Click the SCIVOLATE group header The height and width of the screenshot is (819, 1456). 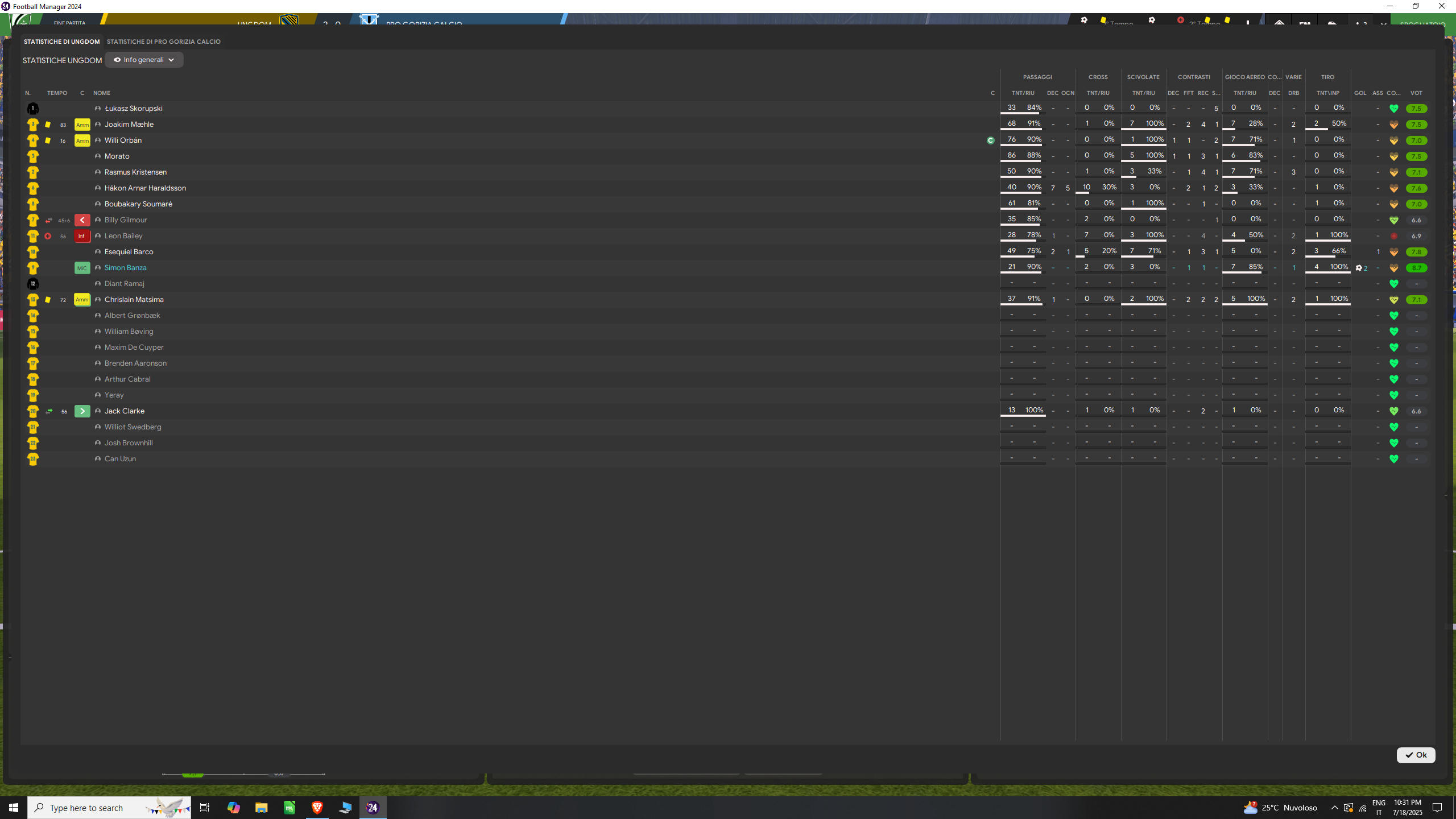(x=1143, y=77)
